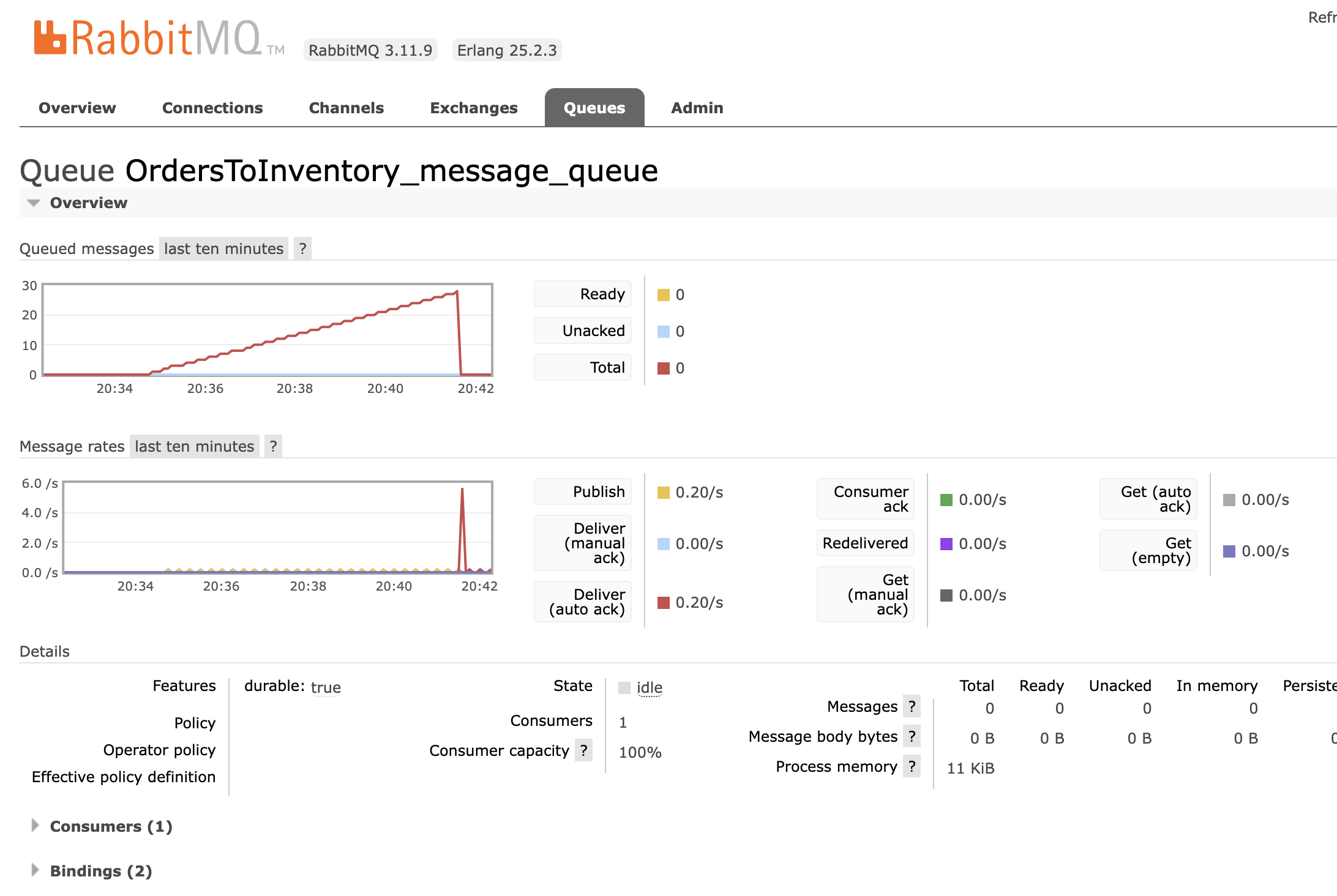Click the Redelivered purple swatch
The height and width of the screenshot is (896, 1337).
pyautogui.click(x=946, y=544)
